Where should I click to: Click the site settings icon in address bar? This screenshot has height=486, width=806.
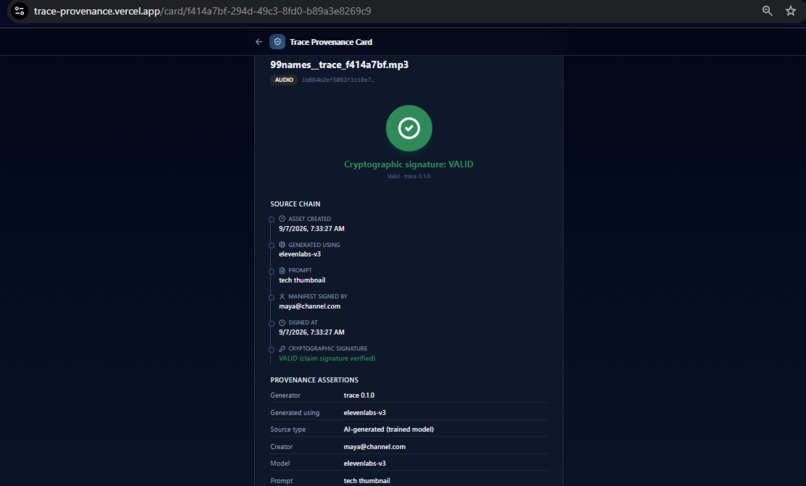pyautogui.click(x=20, y=11)
